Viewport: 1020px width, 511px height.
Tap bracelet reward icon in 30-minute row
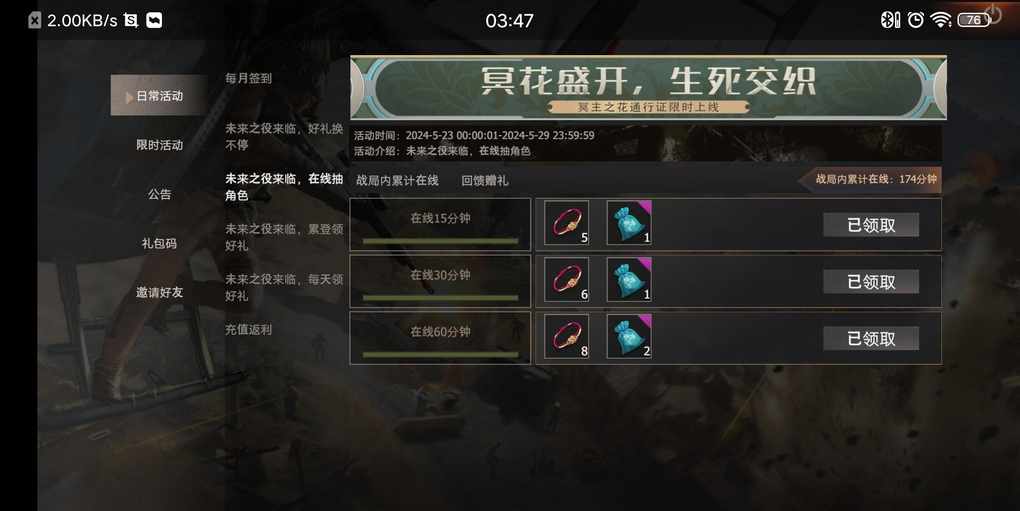567,280
